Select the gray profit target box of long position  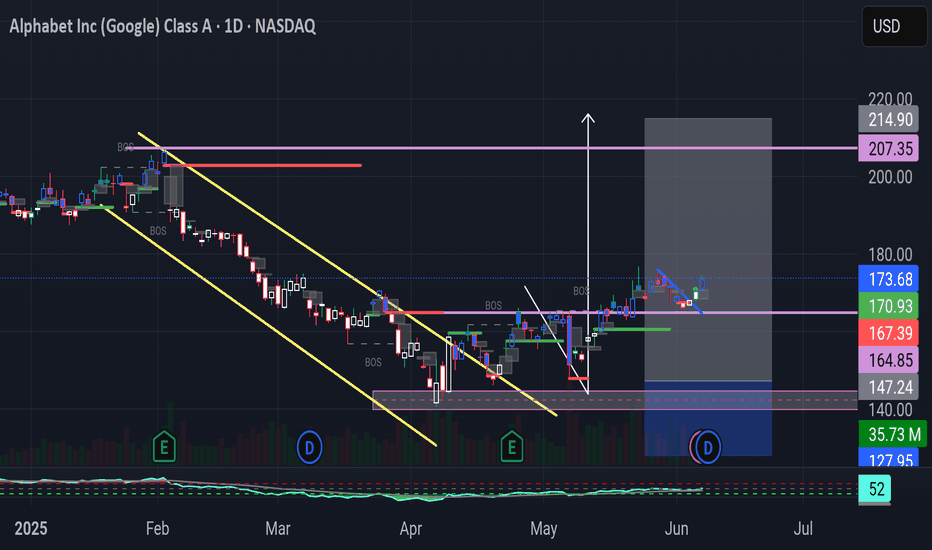point(708,249)
